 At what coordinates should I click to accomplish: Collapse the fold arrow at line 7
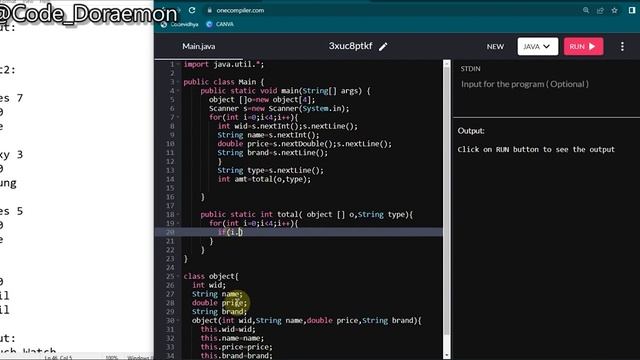pos(178,118)
